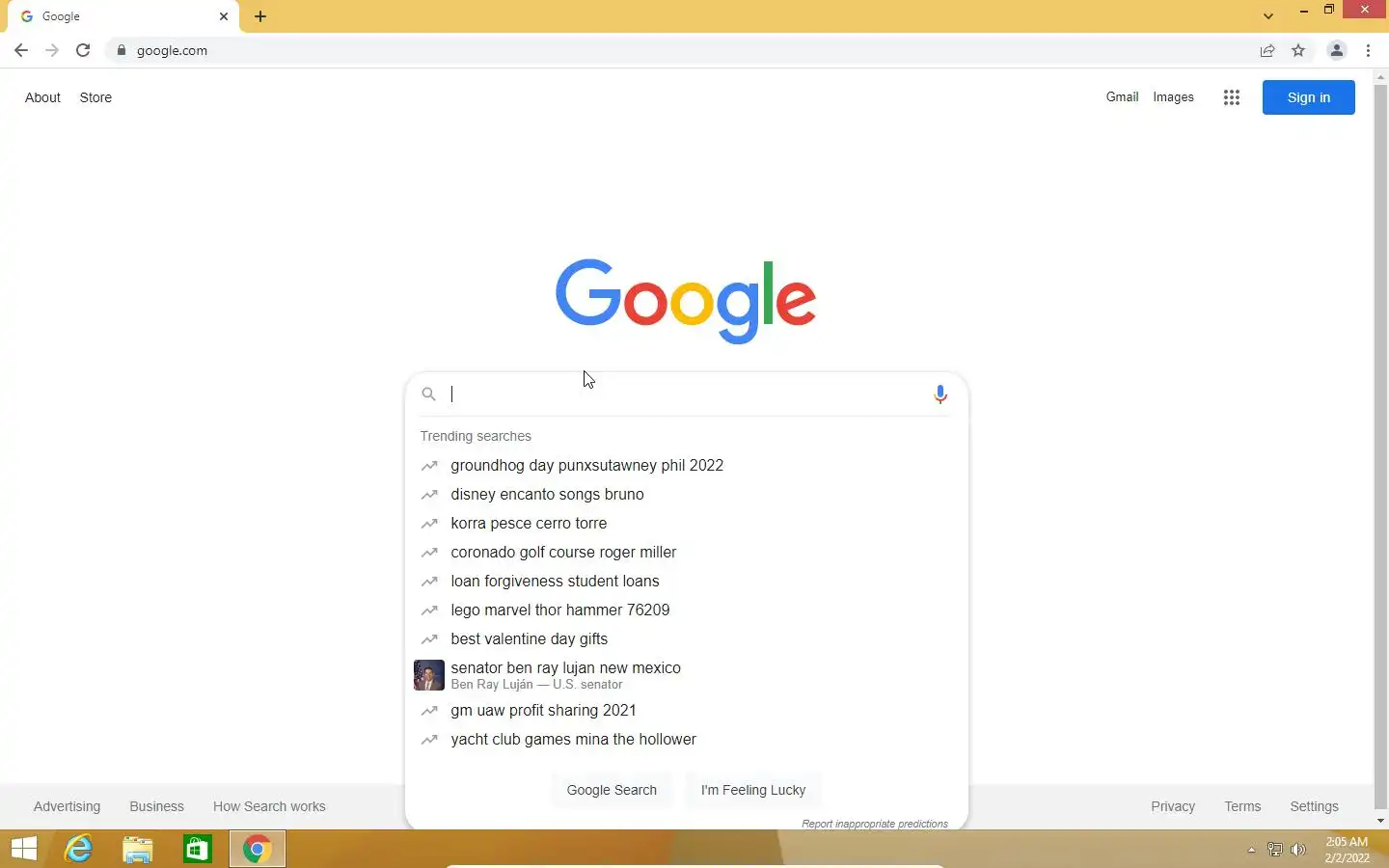This screenshot has width=1389, height=868.
Task: Choose best valentine day gifts suggestion
Action: [x=686, y=638]
